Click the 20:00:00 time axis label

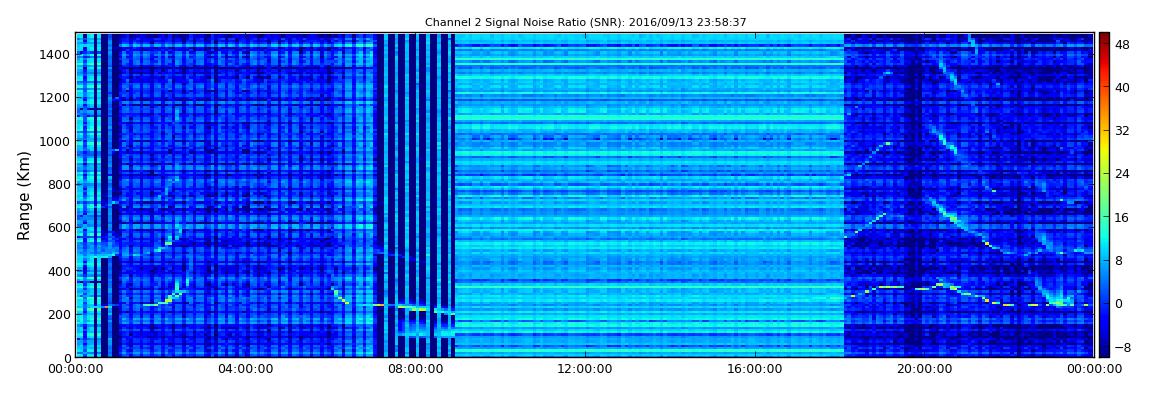[x=925, y=370]
